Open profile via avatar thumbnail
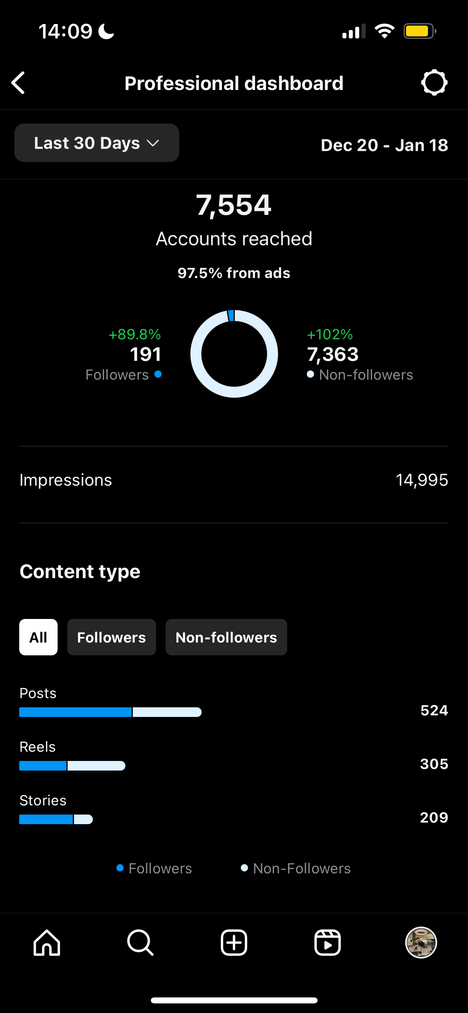468x1013 pixels. point(421,943)
